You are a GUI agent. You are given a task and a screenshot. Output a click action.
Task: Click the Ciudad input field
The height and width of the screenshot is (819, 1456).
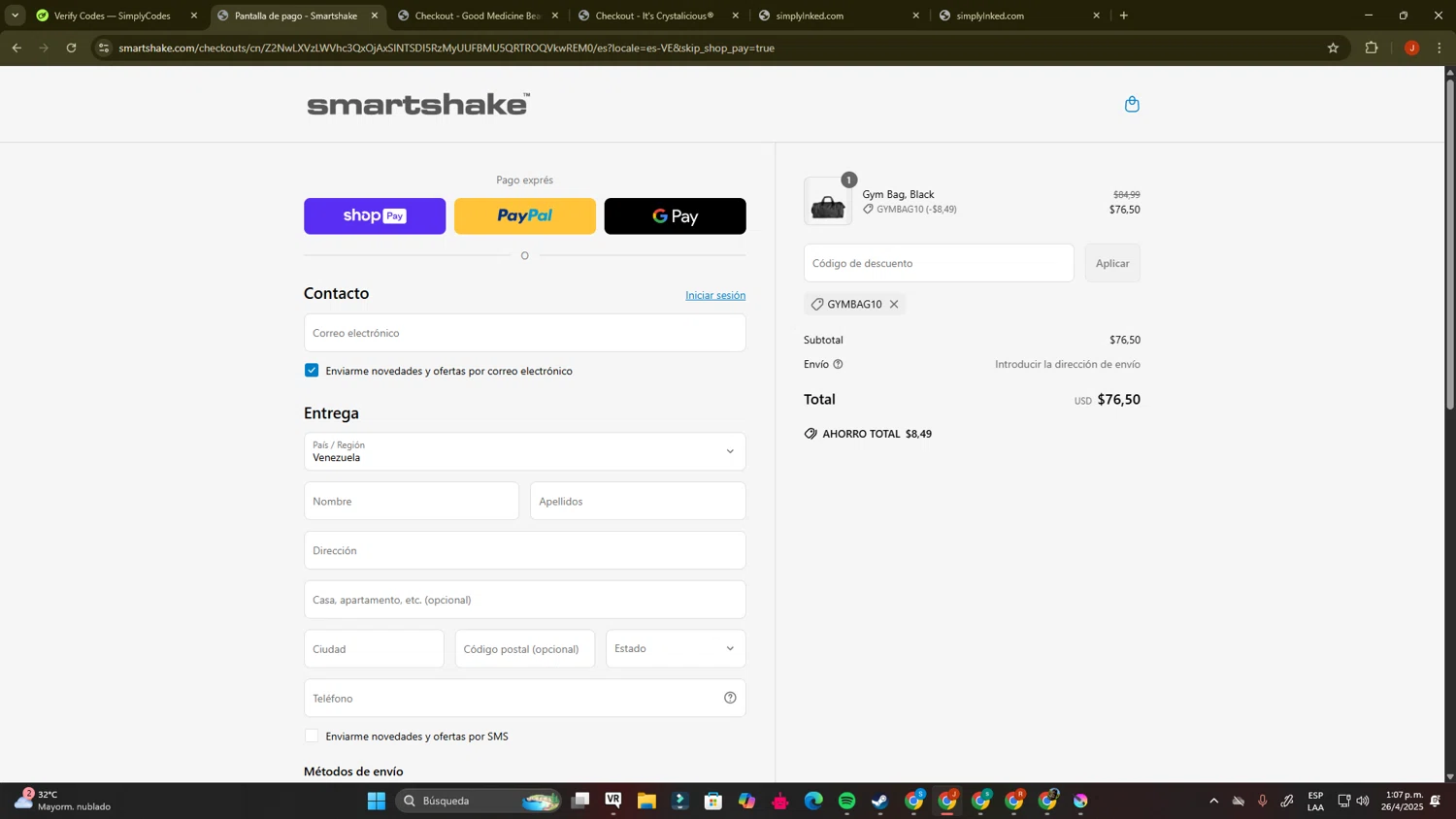click(374, 648)
